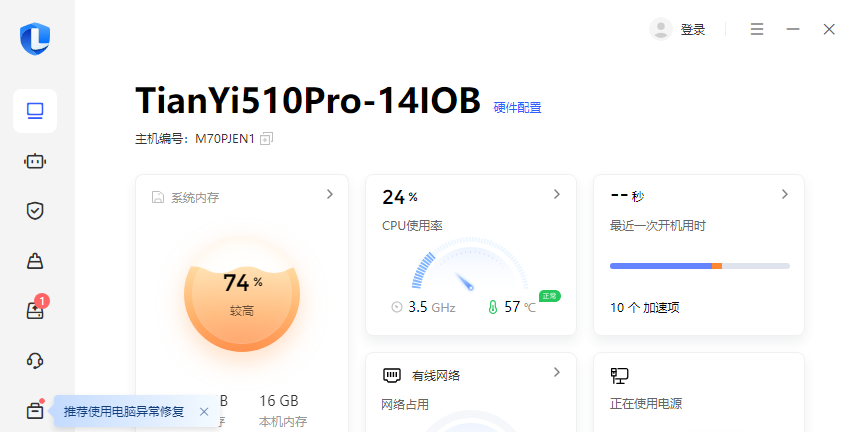The height and width of the screenshot is (432, 862).
Task: Click the 登录 login link
Action: (693, 30)
